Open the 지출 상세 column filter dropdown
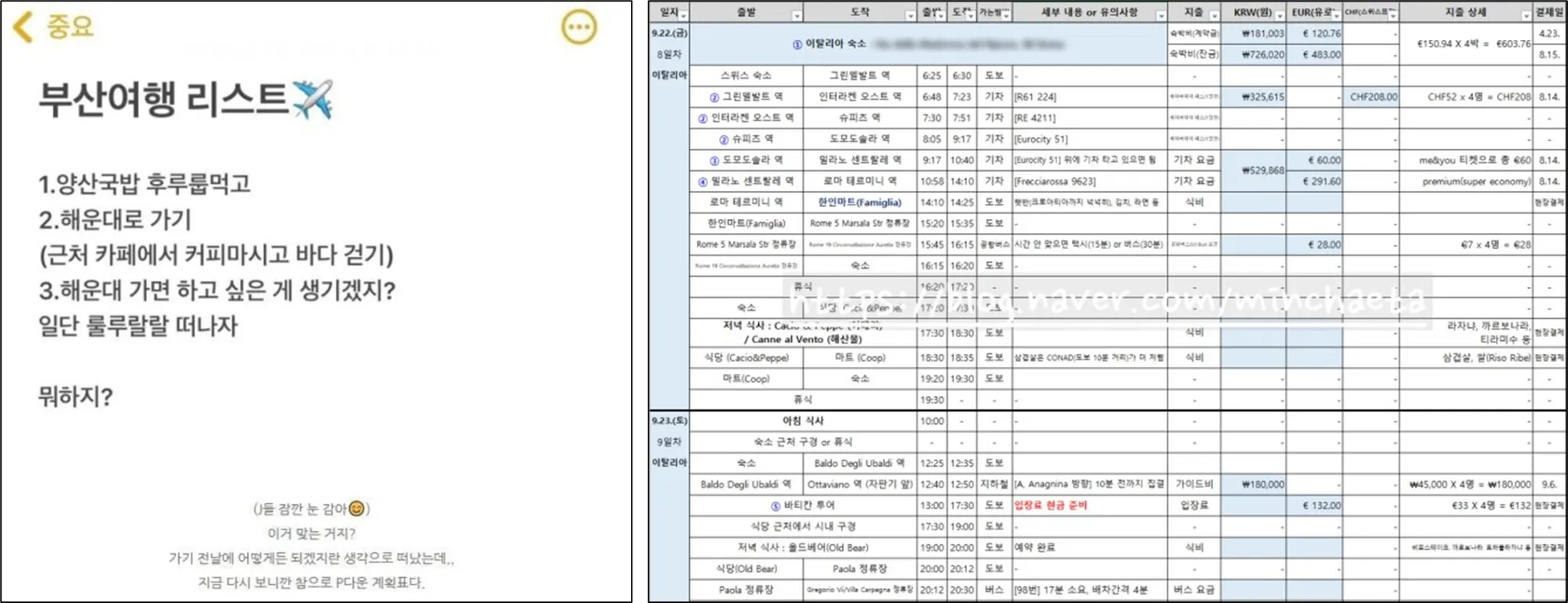 pyautogui.click(x=1526, y=15)
